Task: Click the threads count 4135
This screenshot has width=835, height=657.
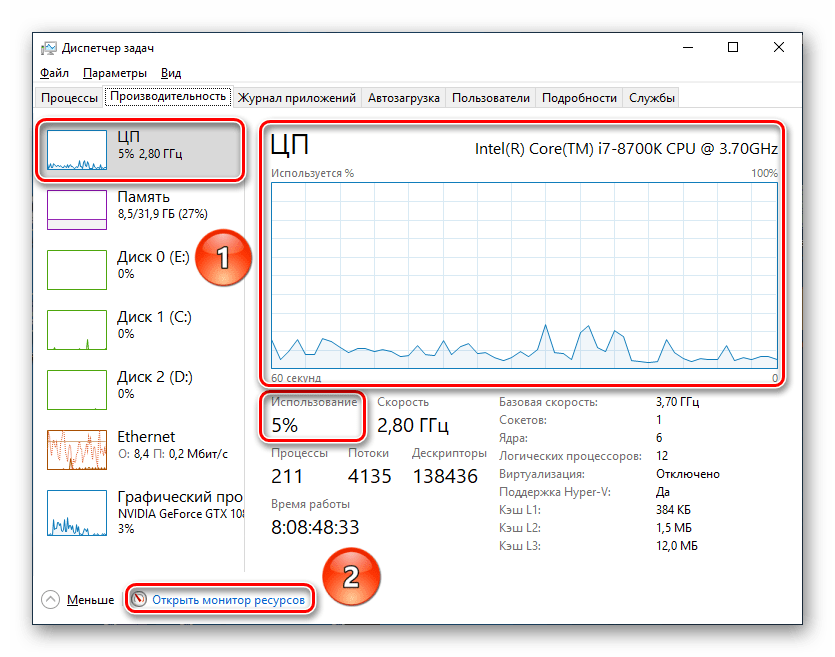Action: click(x=370, y=476)
